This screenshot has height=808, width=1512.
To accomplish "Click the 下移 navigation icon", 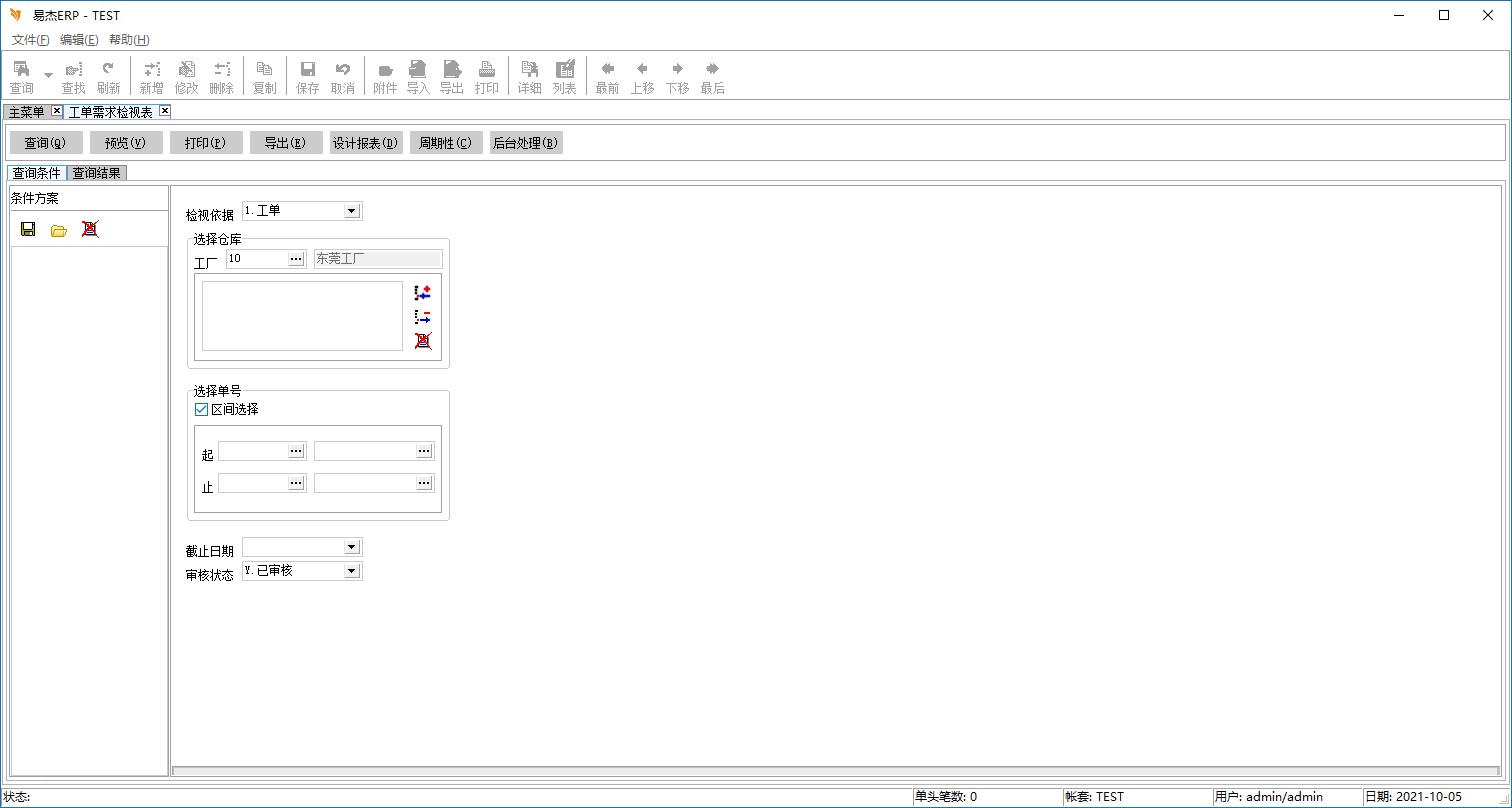I will click(x=677, y=77).
